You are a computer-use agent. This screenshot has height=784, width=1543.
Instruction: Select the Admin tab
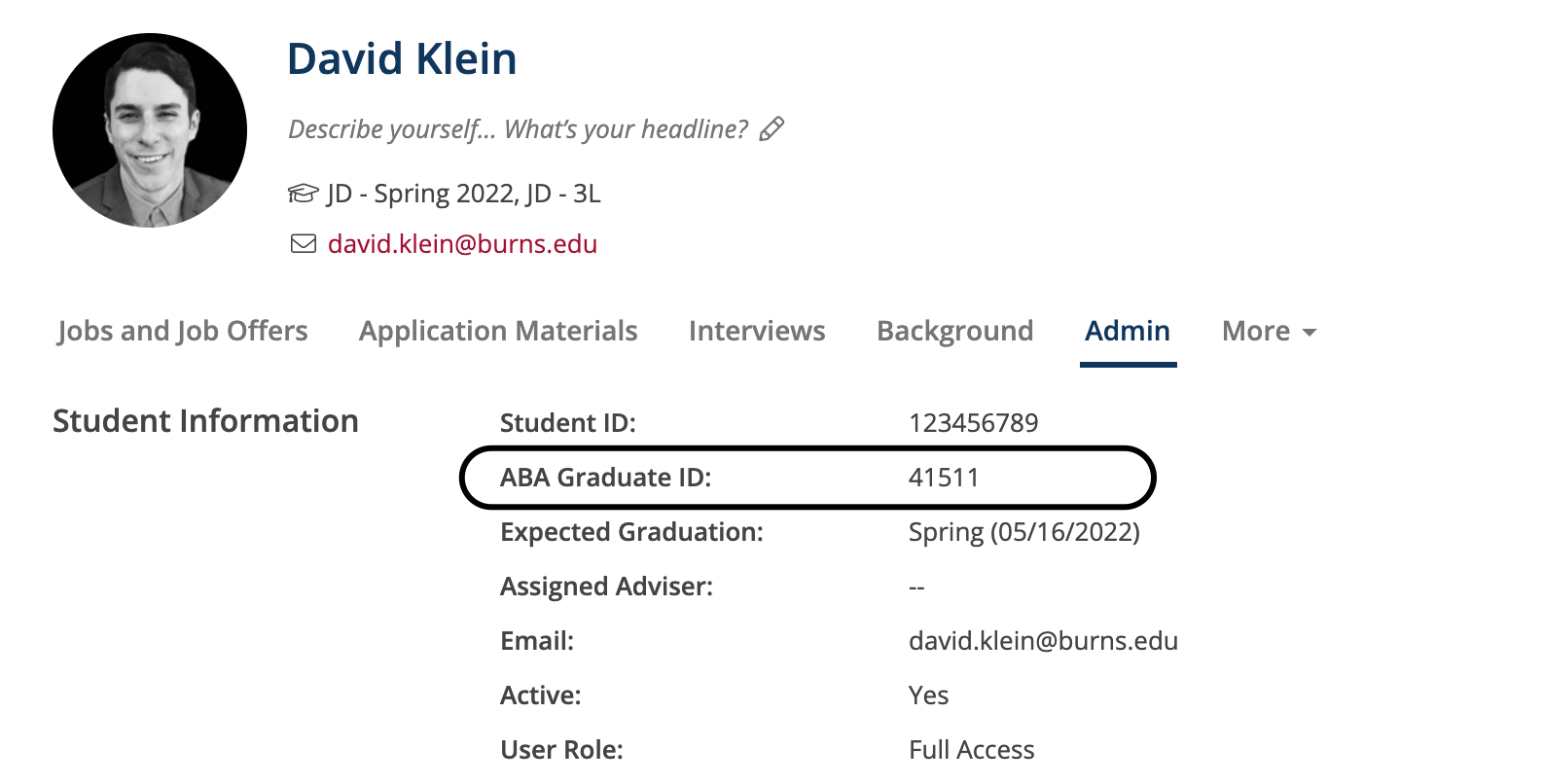pos(1128,332)
